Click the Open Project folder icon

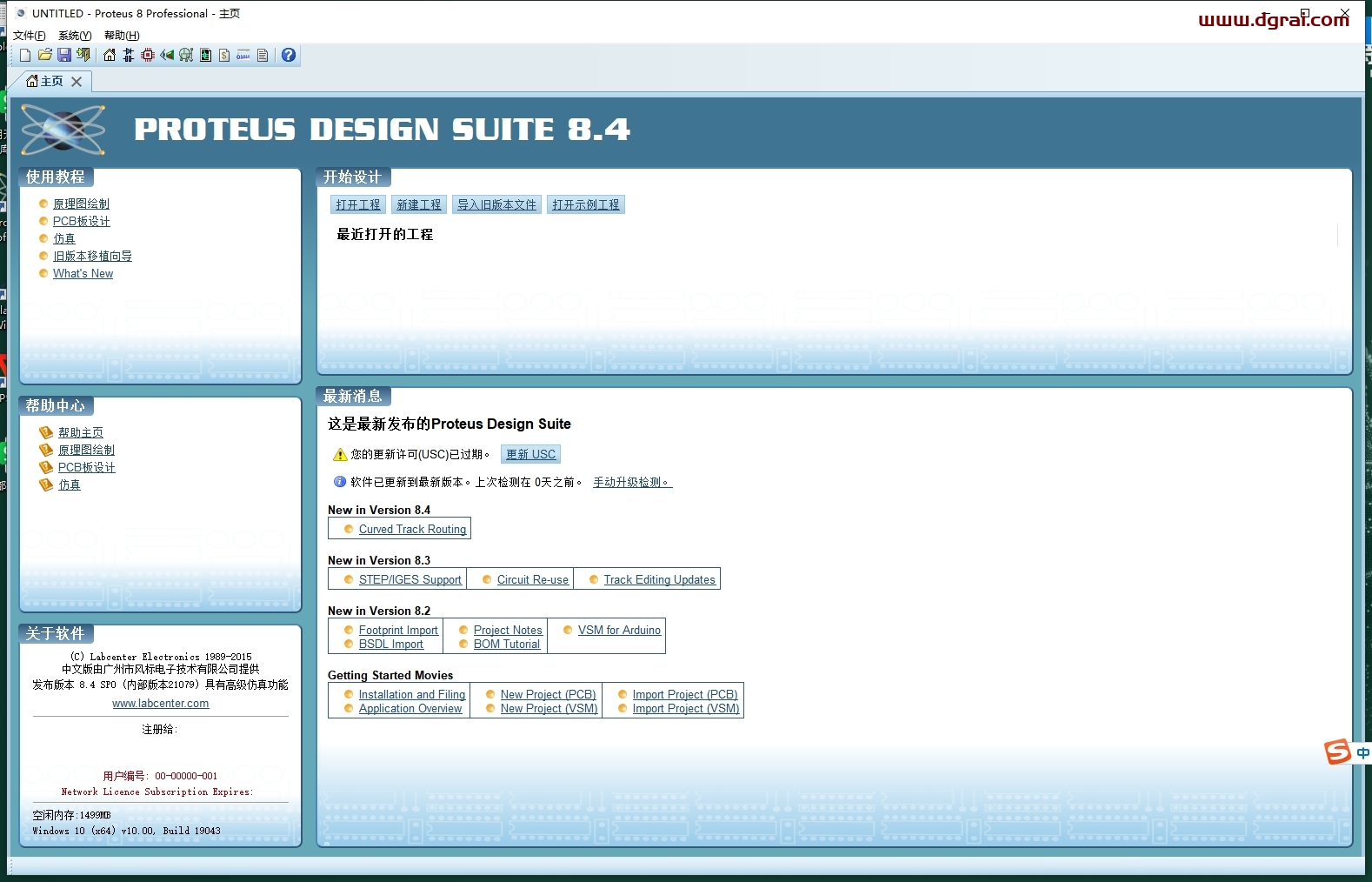44,55
